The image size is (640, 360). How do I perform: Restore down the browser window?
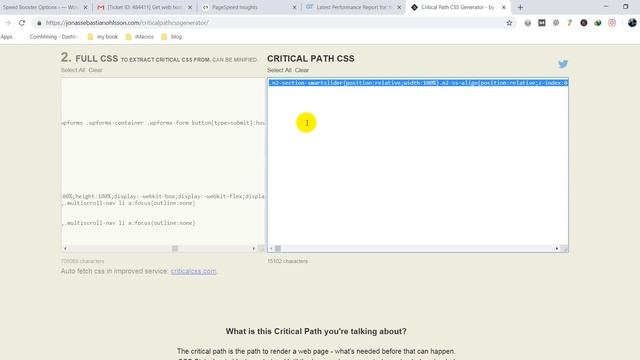(x=625, y=7)
